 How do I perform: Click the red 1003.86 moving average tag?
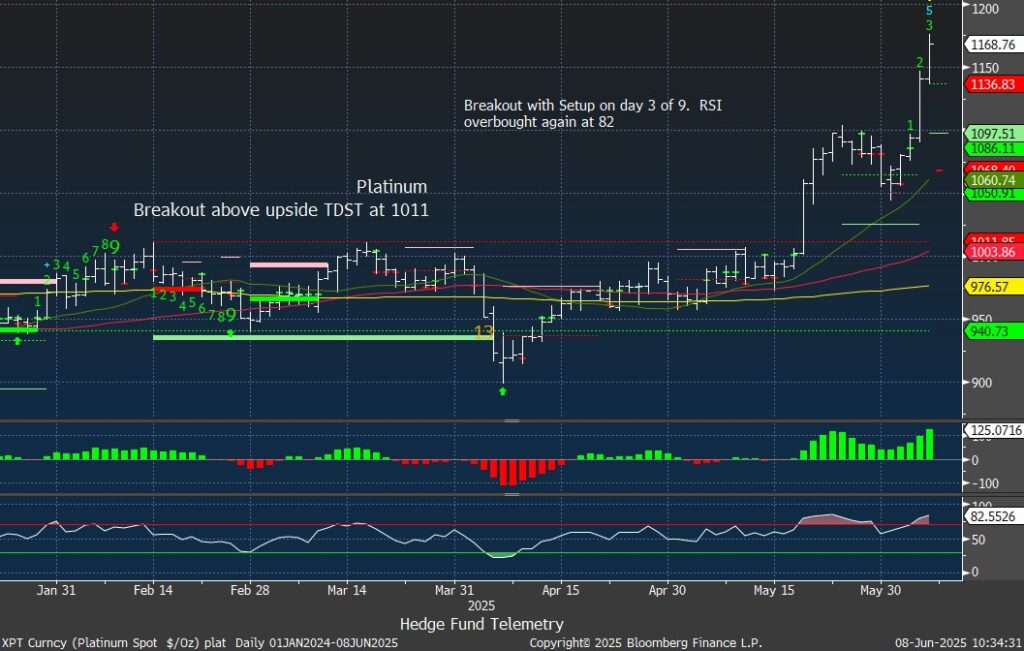coord(992,254)
